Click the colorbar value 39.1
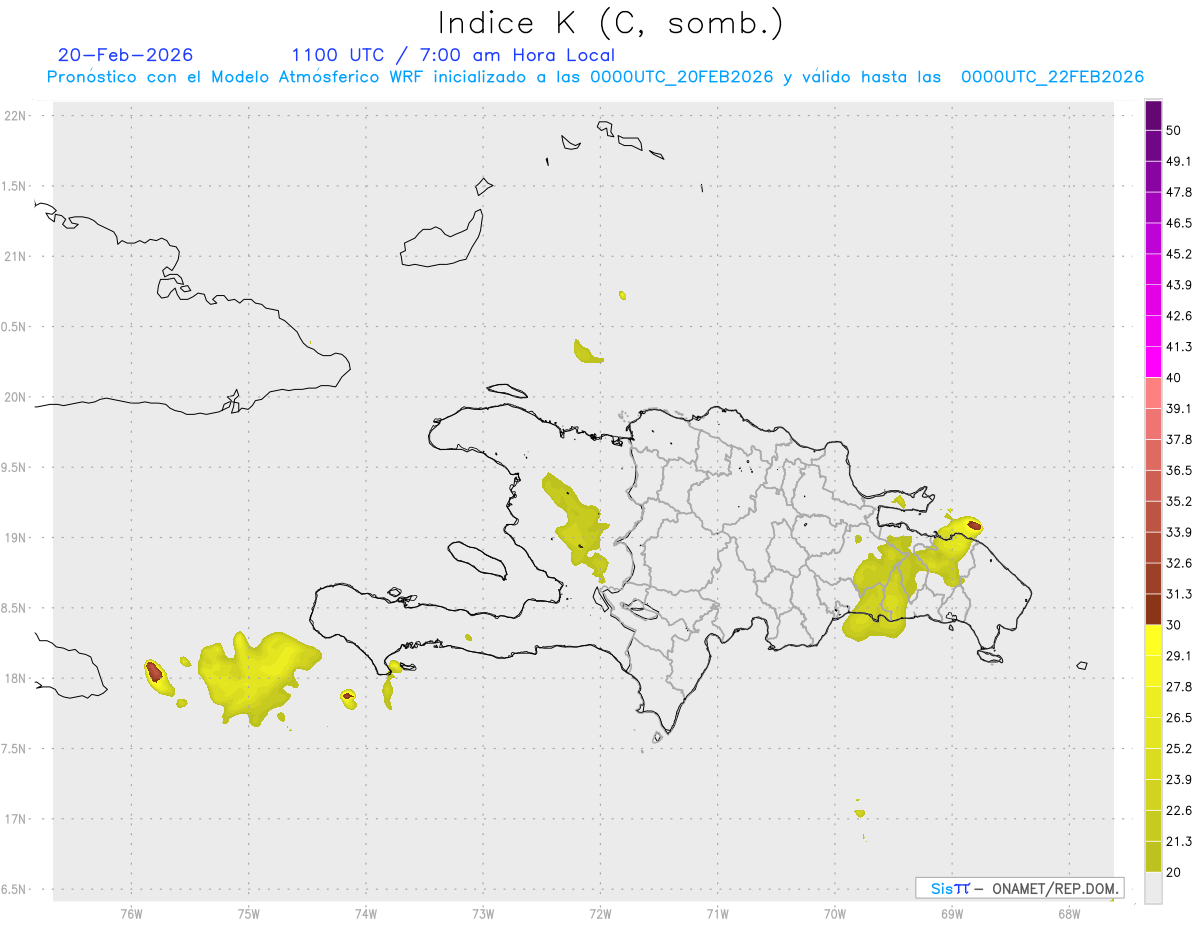Viewport: 1200px width, 927px height. coord(1179,408)
